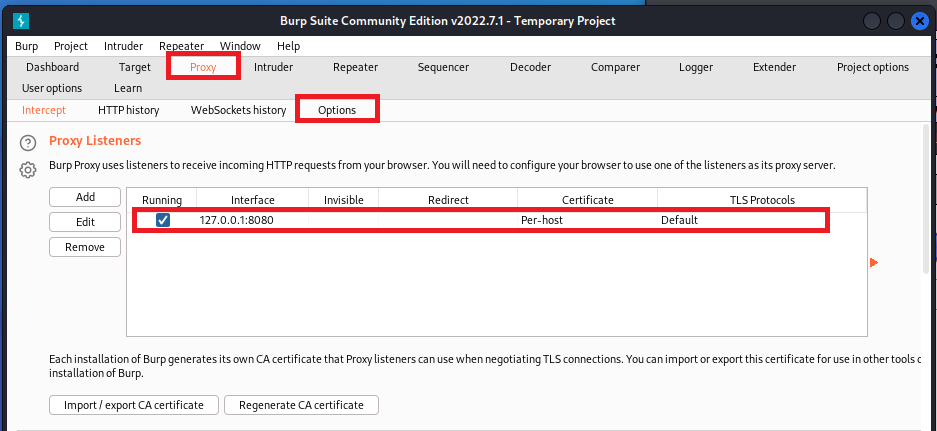The image size is (937, 431).
Task: Switch to the Logger tab
Action: click(696, 67)
